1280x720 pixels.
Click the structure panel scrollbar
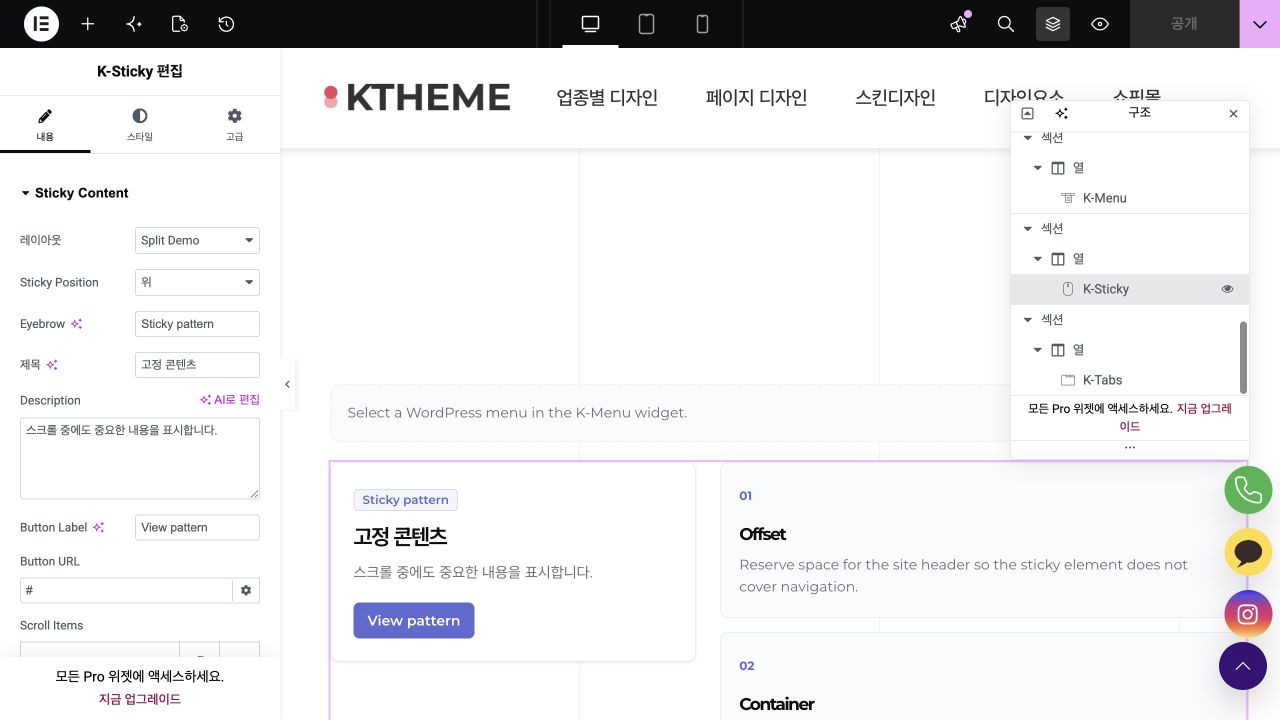coord(1244,357)
